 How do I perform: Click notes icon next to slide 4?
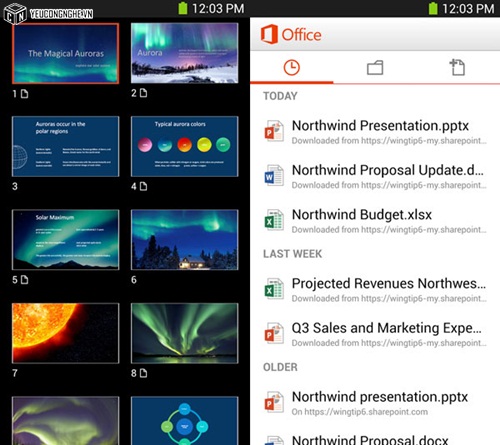tap(143, 186)
